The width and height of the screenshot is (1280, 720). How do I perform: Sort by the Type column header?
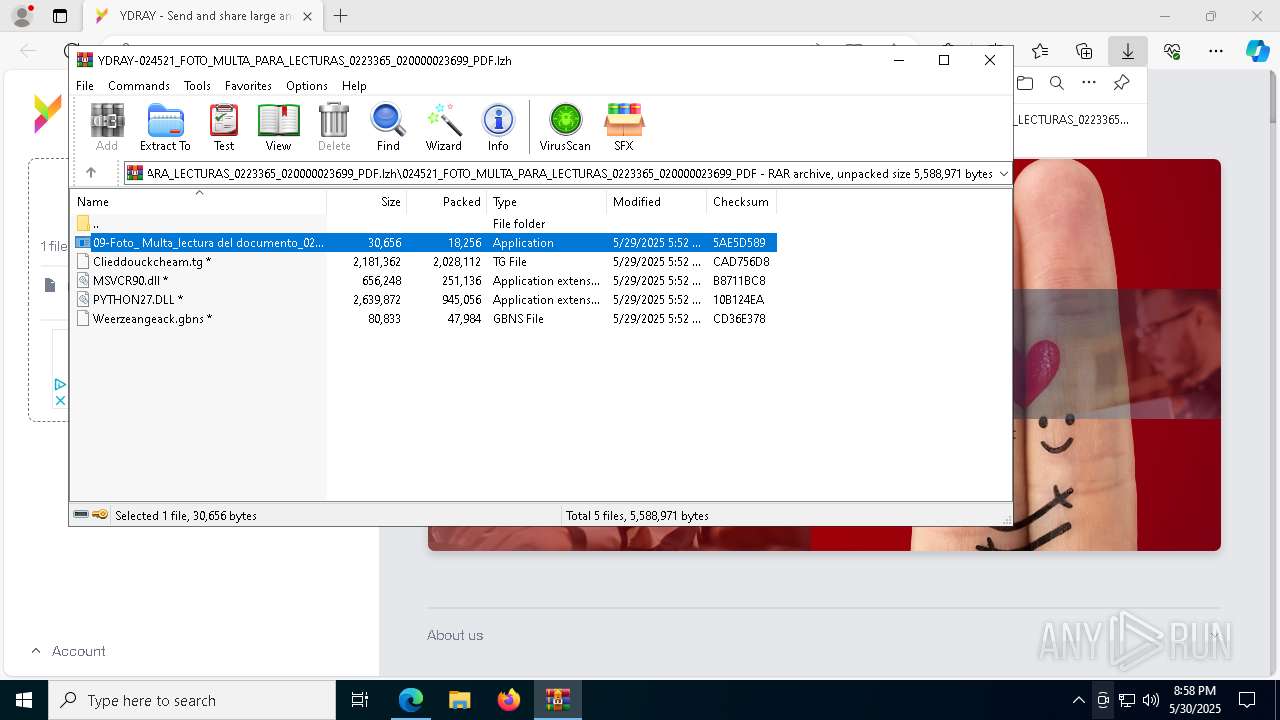pos(547,202)
